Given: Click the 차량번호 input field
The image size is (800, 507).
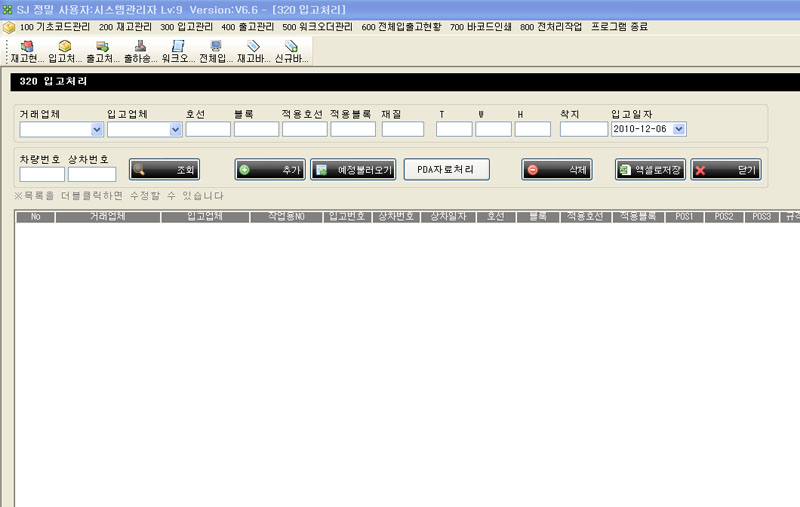Looking at the screenshot, I should [41, 175].
